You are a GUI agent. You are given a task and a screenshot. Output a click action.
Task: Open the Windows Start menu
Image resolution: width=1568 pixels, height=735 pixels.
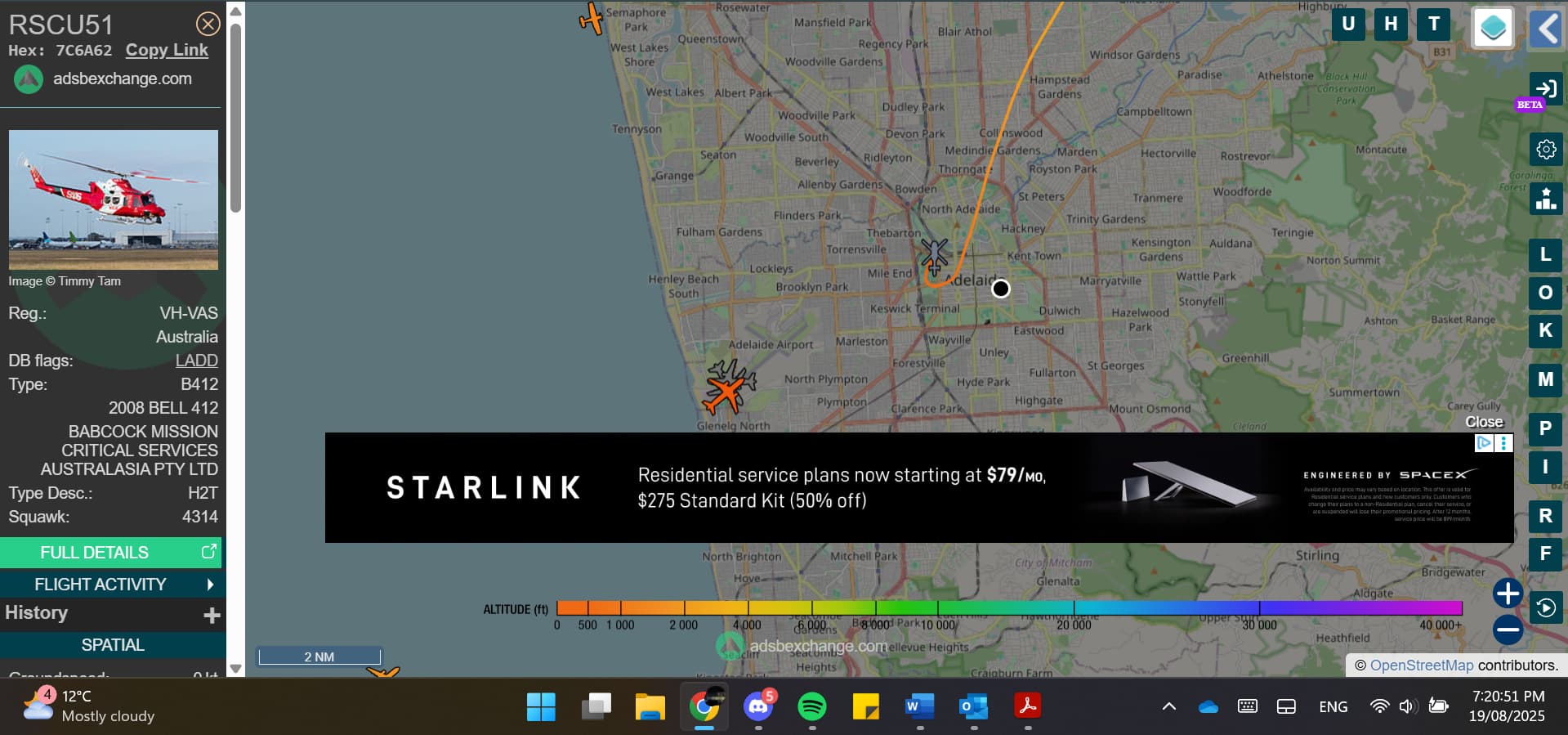click(x=541, y=706)
